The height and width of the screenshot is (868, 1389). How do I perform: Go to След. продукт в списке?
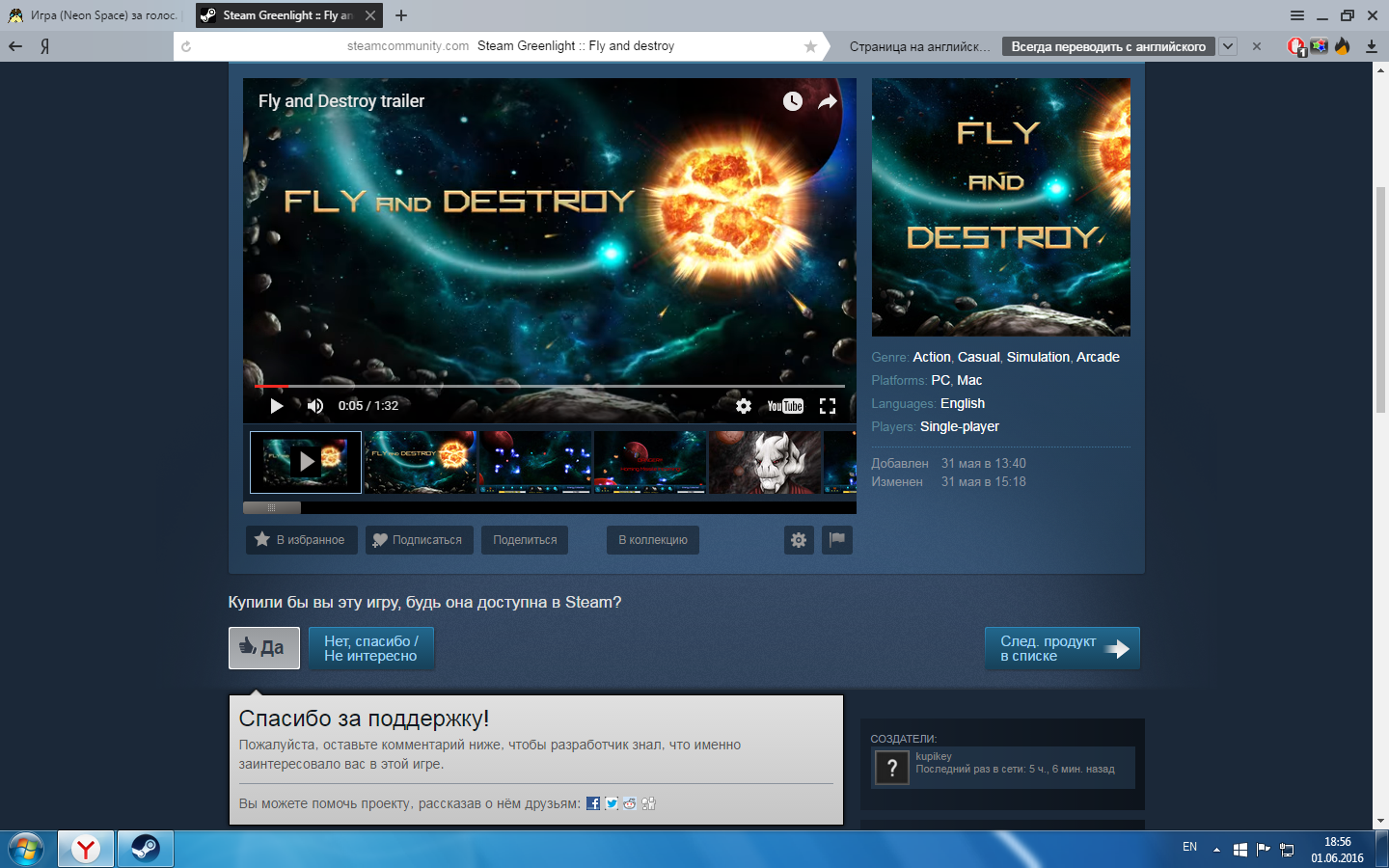point(1063,648)
